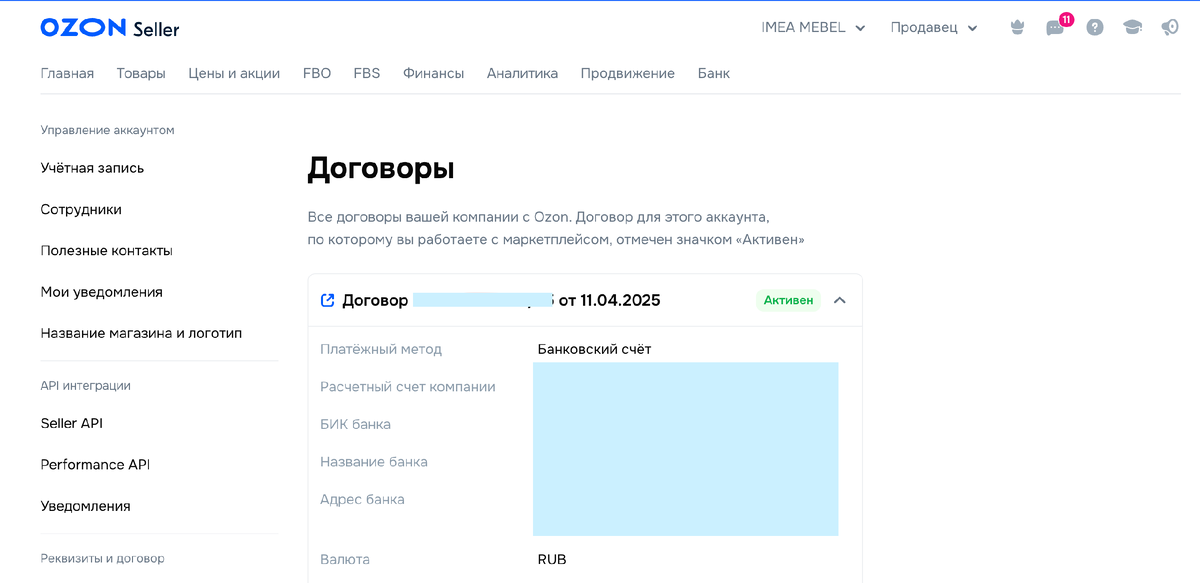Viewport: 1200px width, 583px height.
Task: Navigate to Seller API settings
Action: (x=72, y=422)
